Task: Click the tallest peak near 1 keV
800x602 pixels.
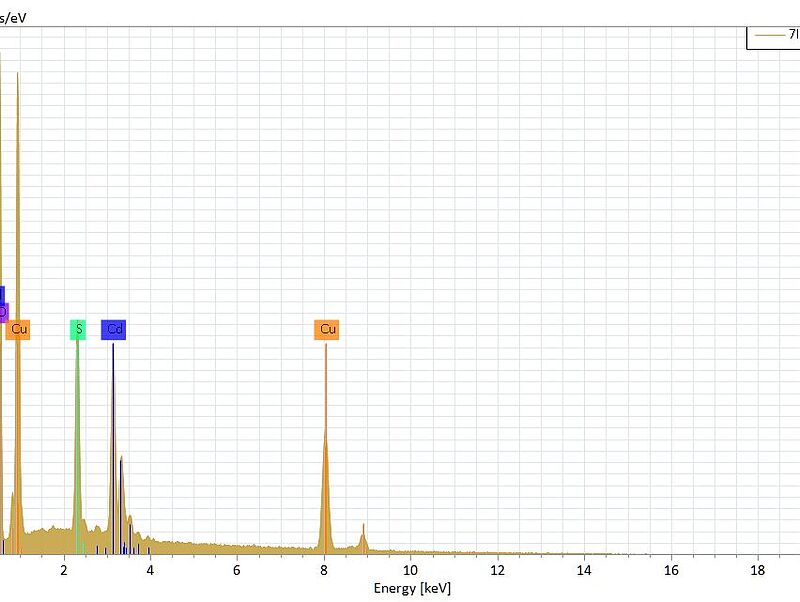Action: (17, 75)
